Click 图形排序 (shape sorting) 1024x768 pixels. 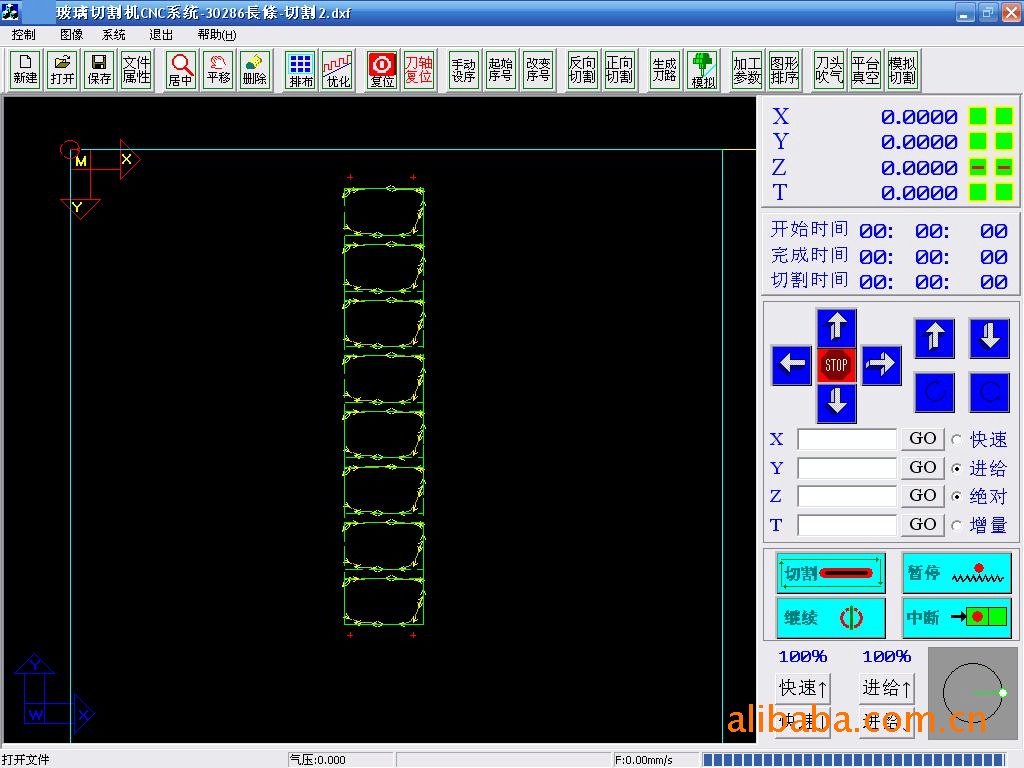(x=784, y=69)
